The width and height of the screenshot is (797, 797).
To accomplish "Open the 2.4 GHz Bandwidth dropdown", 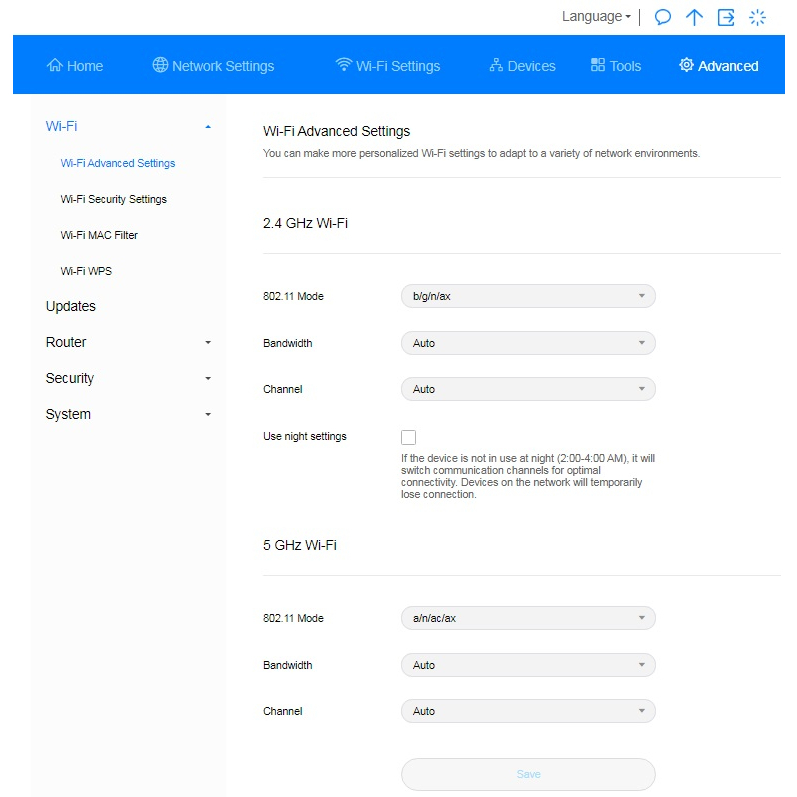I will point(528,343).
